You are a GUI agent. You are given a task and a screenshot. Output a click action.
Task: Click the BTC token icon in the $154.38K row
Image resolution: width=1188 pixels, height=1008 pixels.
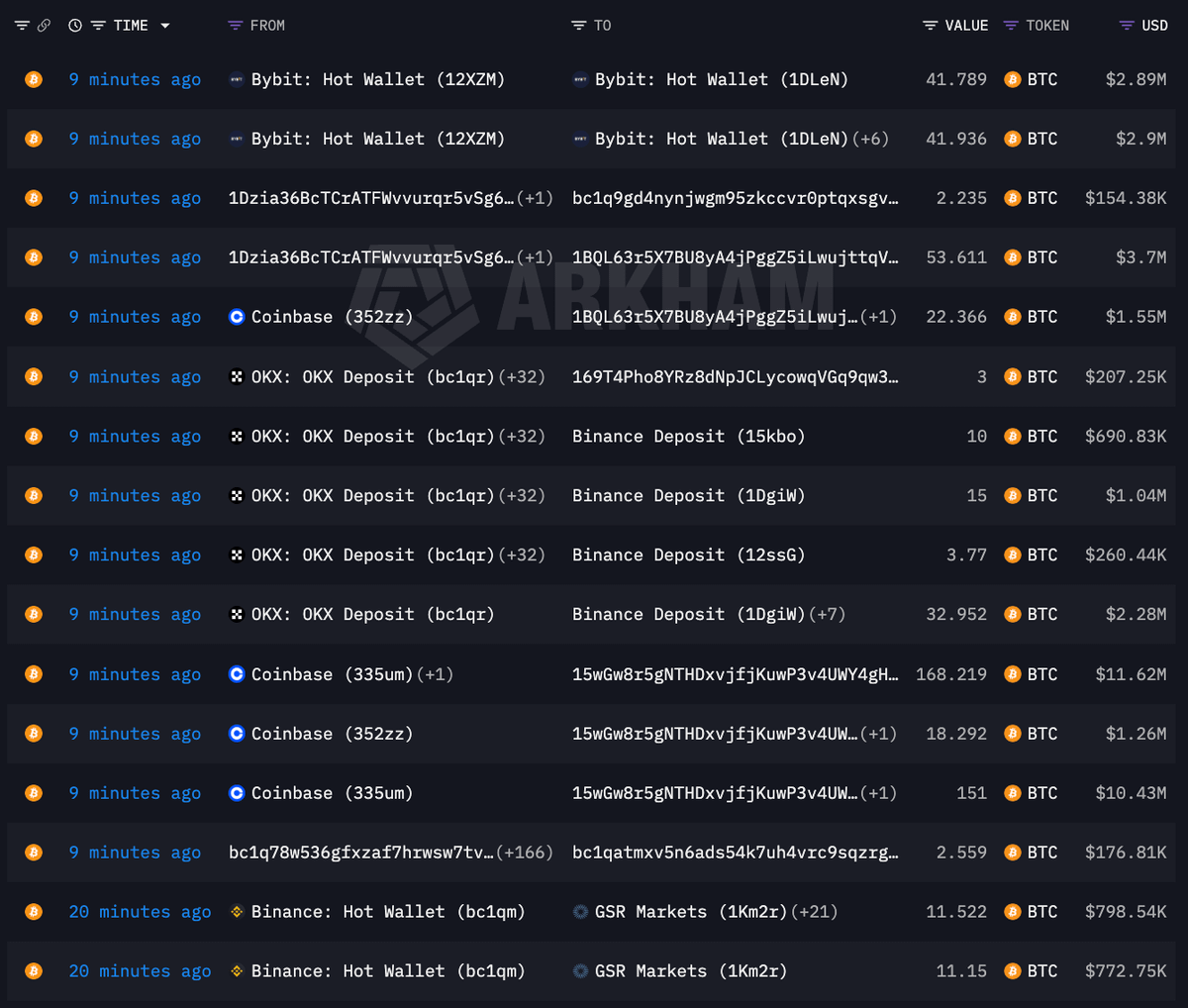[x=1012, y=198]
